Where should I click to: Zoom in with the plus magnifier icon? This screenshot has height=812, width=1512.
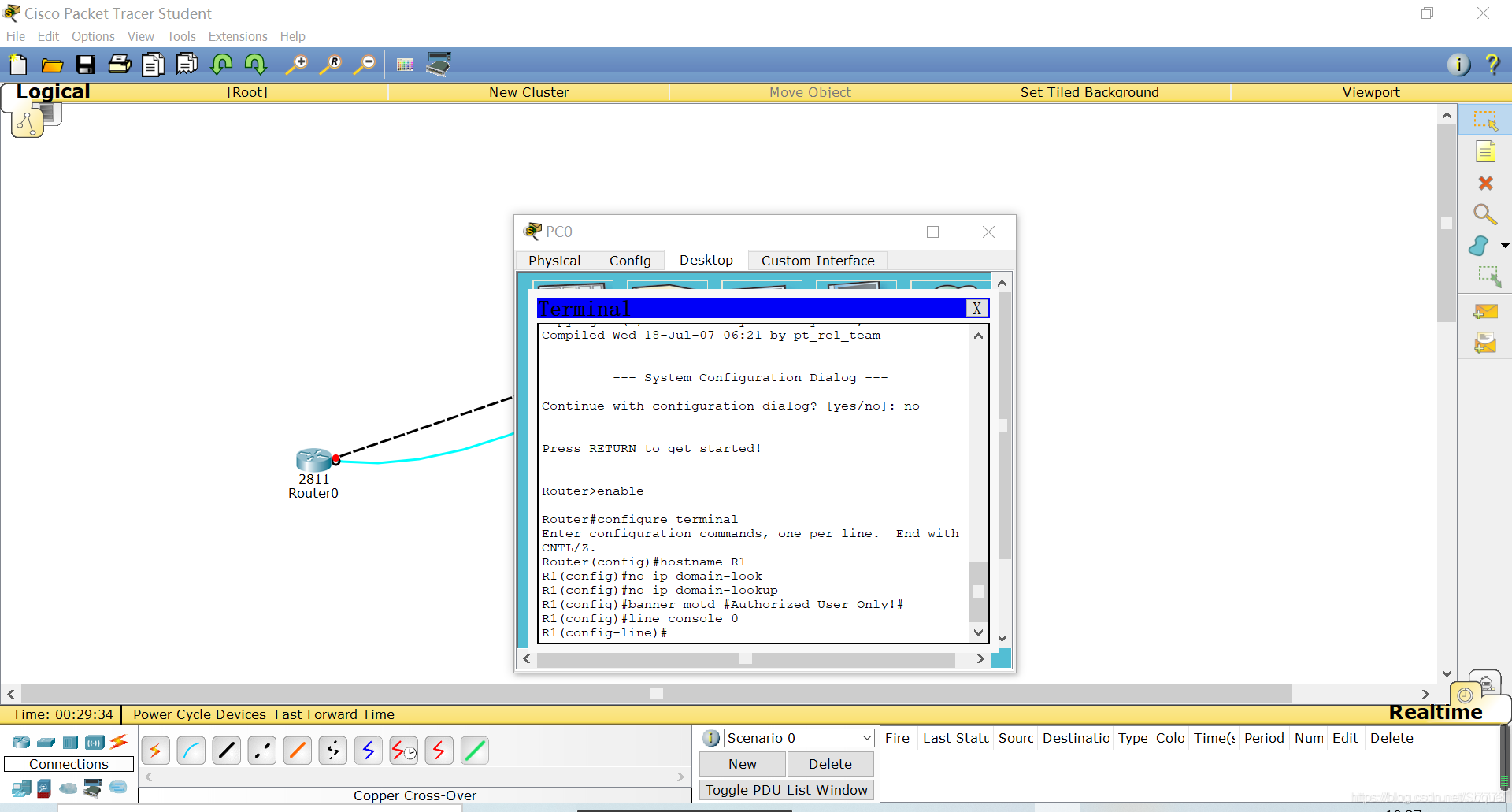[x=296, y=65]
